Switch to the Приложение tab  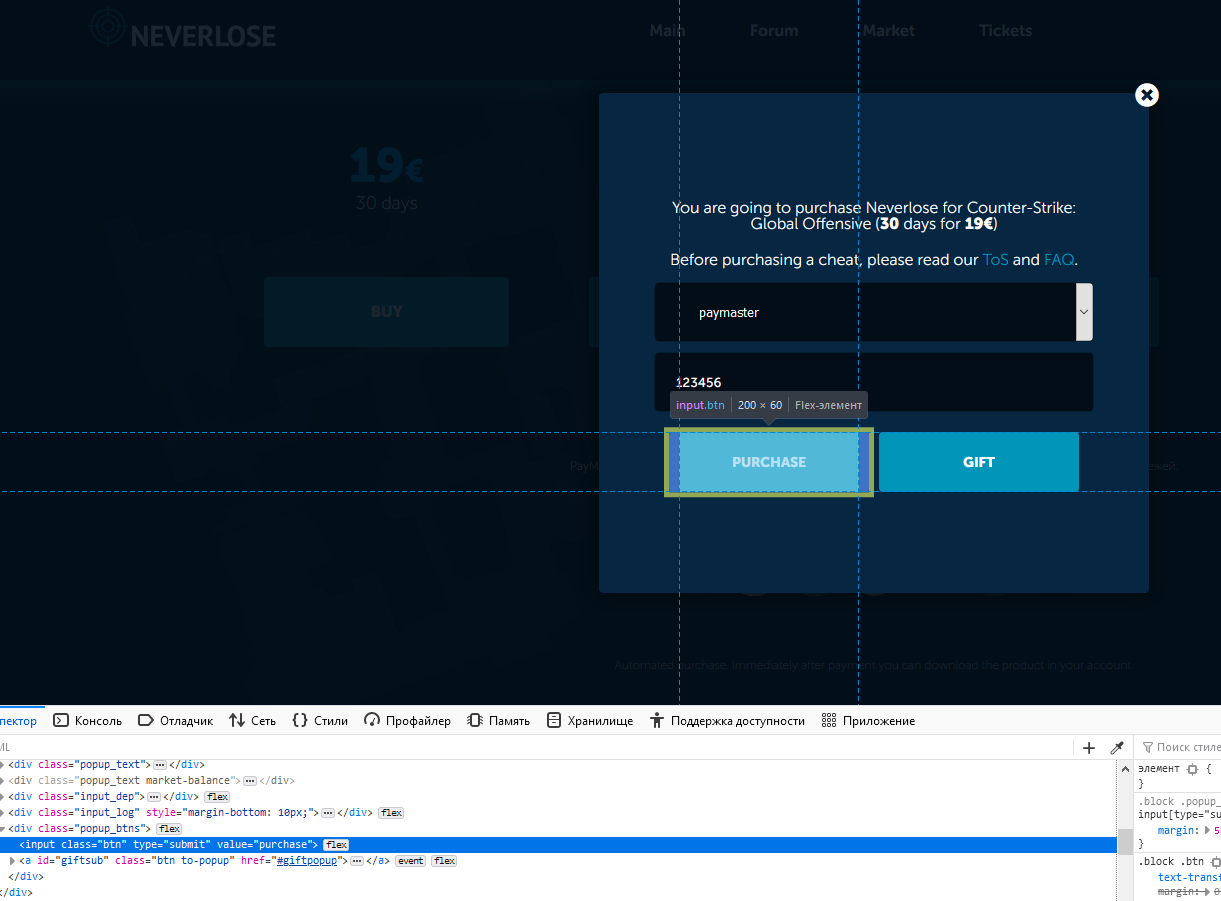[x=868, y=720]
